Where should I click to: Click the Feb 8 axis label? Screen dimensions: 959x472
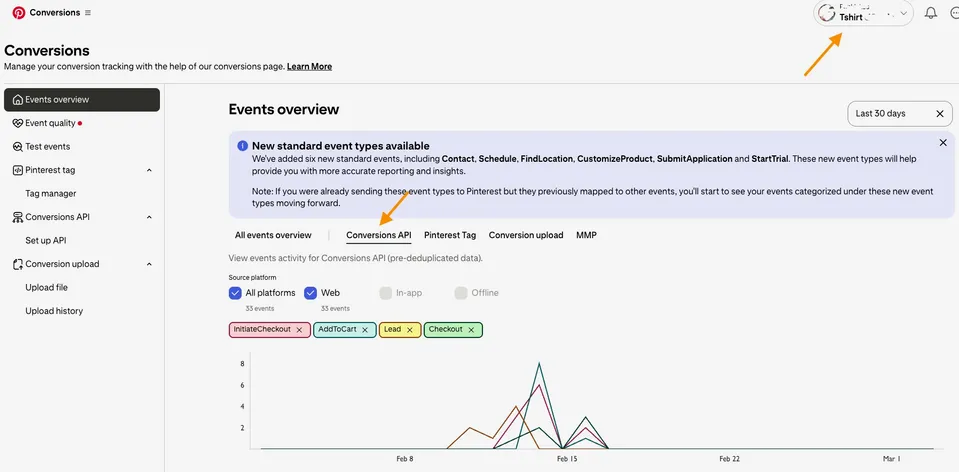(405, 459)
